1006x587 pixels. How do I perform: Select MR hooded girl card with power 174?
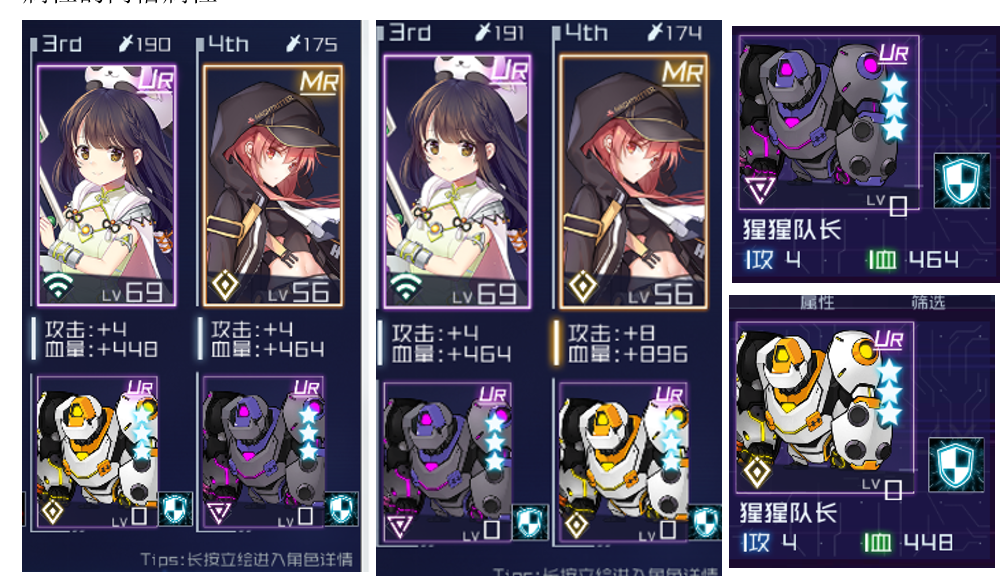click(634, 182)
